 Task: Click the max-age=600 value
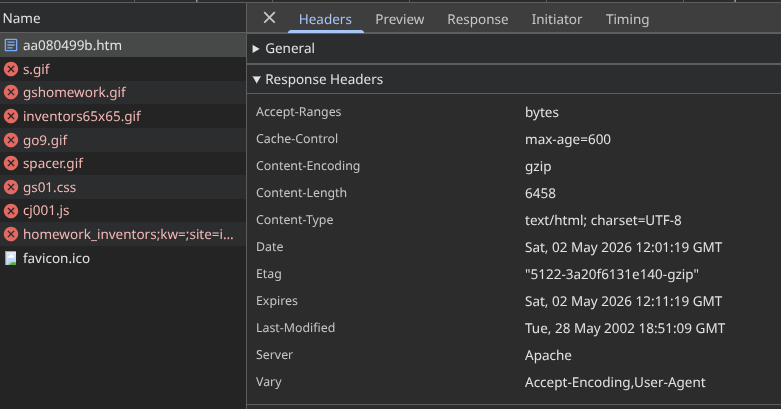click(567, 139)
